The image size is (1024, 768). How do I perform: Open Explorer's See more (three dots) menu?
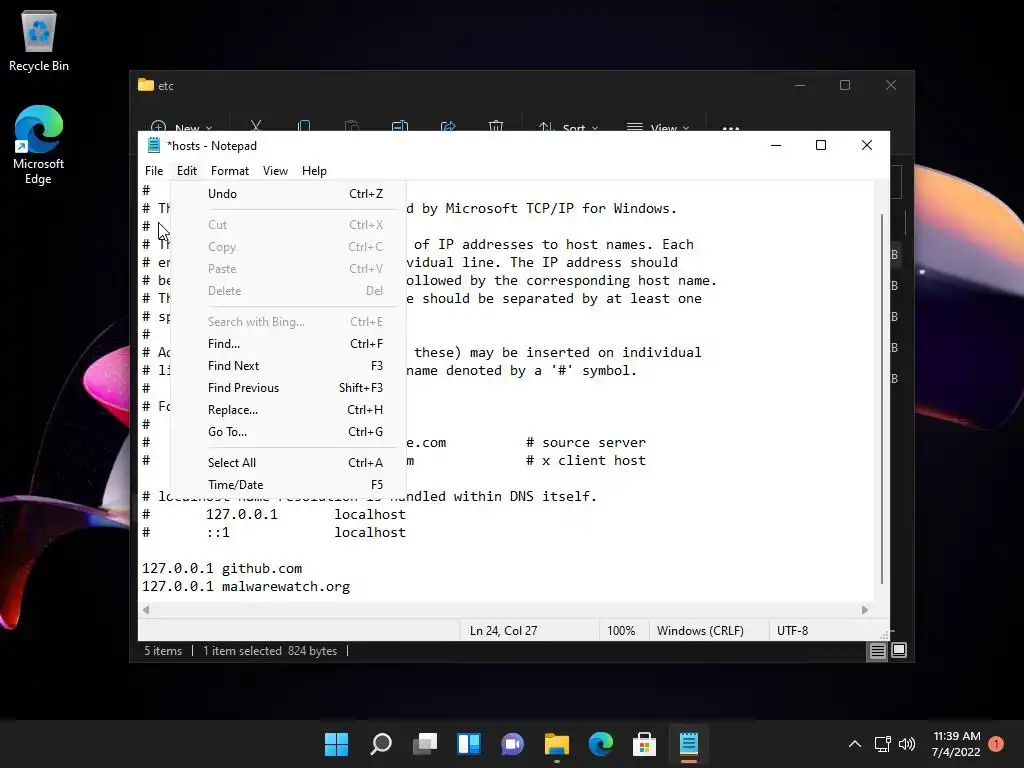[x=731, y=126]
